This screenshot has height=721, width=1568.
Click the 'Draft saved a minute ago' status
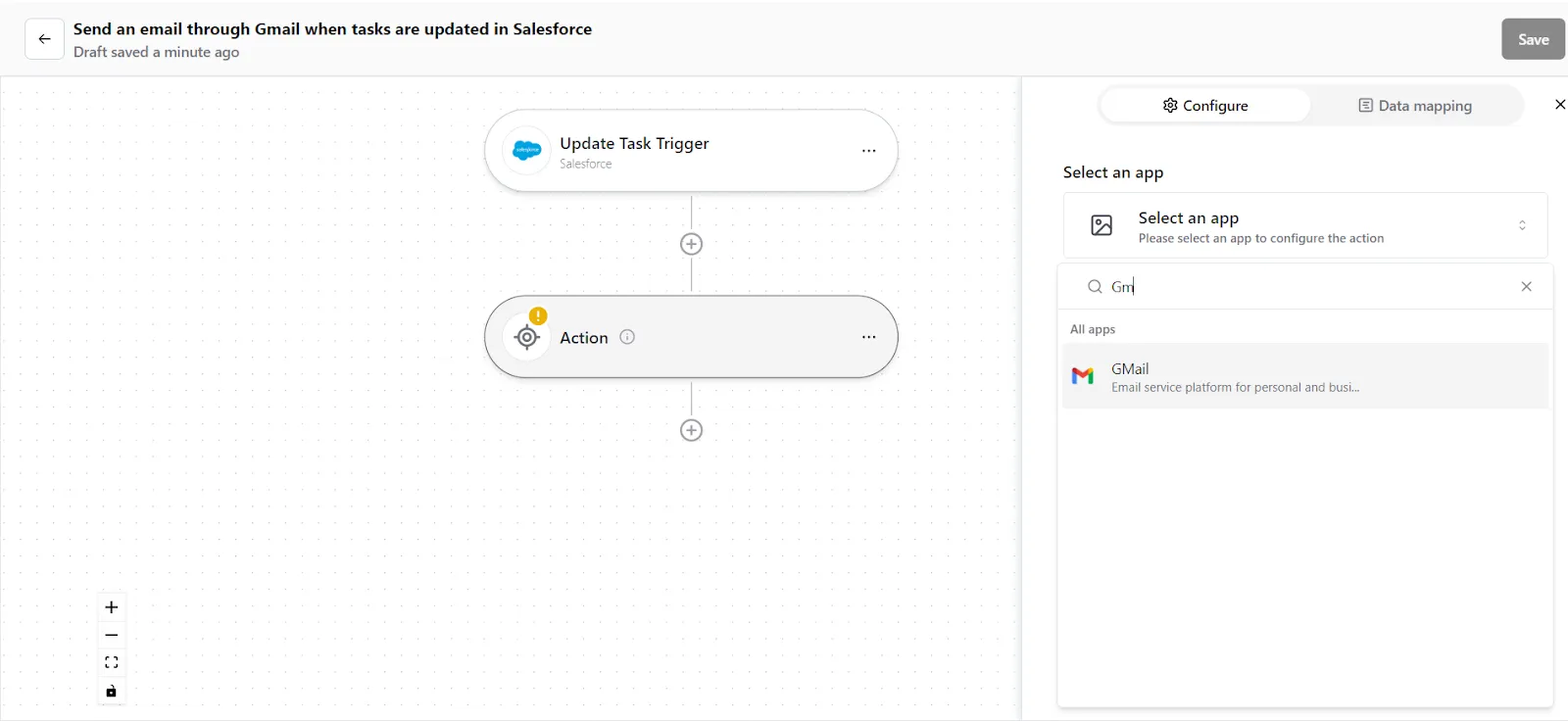(156, 52)
